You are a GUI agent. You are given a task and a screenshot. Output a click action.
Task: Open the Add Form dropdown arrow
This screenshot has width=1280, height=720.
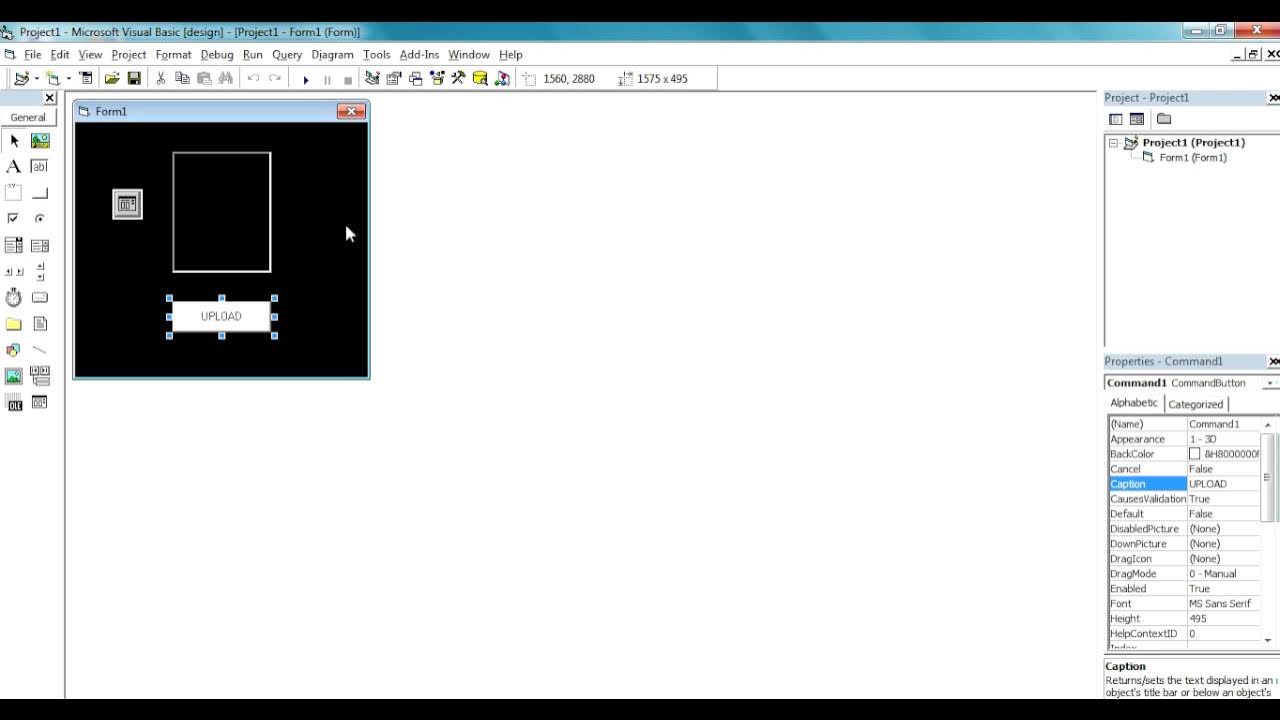point(68,78)
